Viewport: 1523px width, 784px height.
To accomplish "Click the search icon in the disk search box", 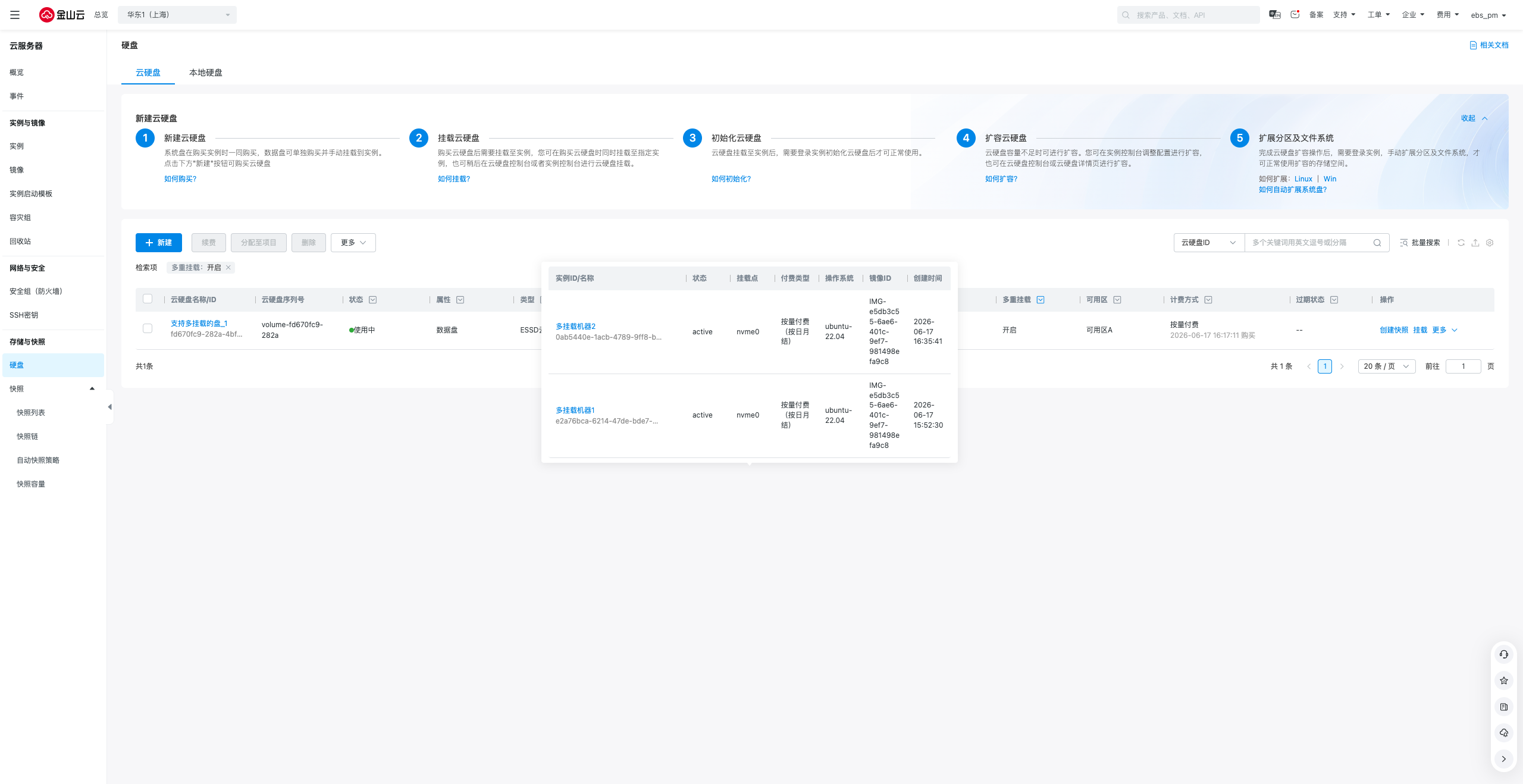I will tap(1377, 243).
